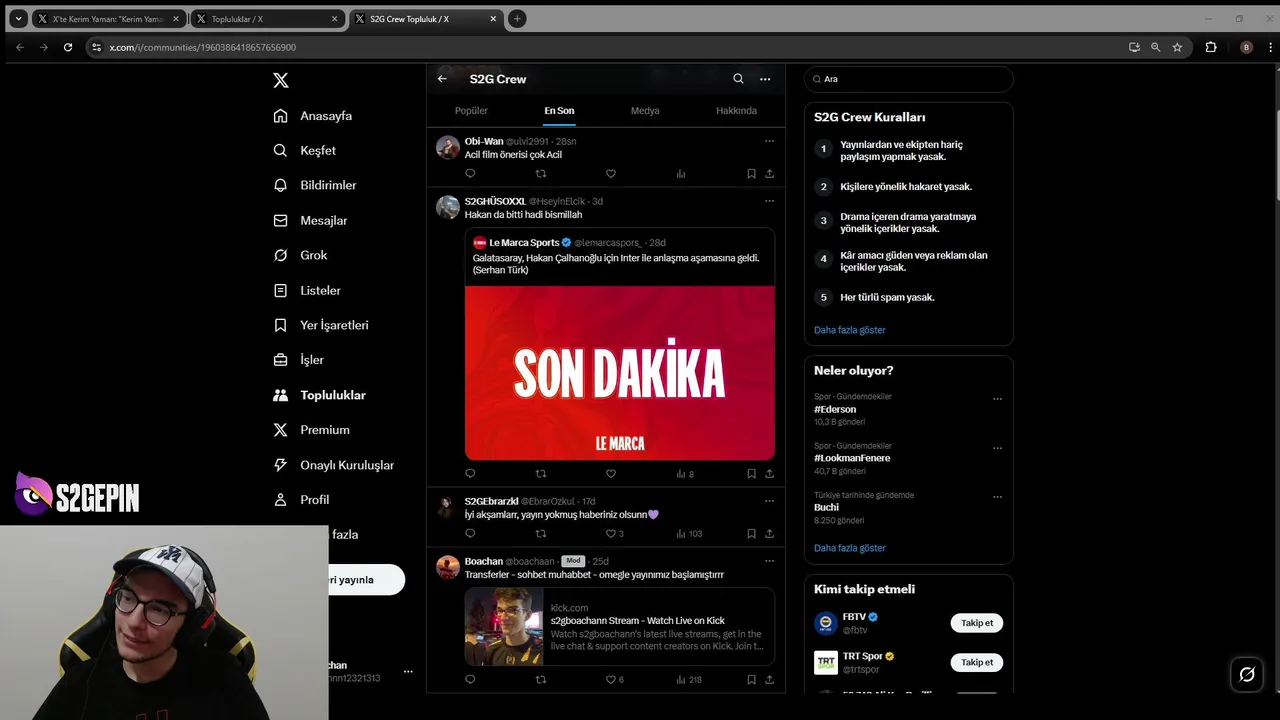
Task: Open the Grok floating button
Action: (1247, 674)
